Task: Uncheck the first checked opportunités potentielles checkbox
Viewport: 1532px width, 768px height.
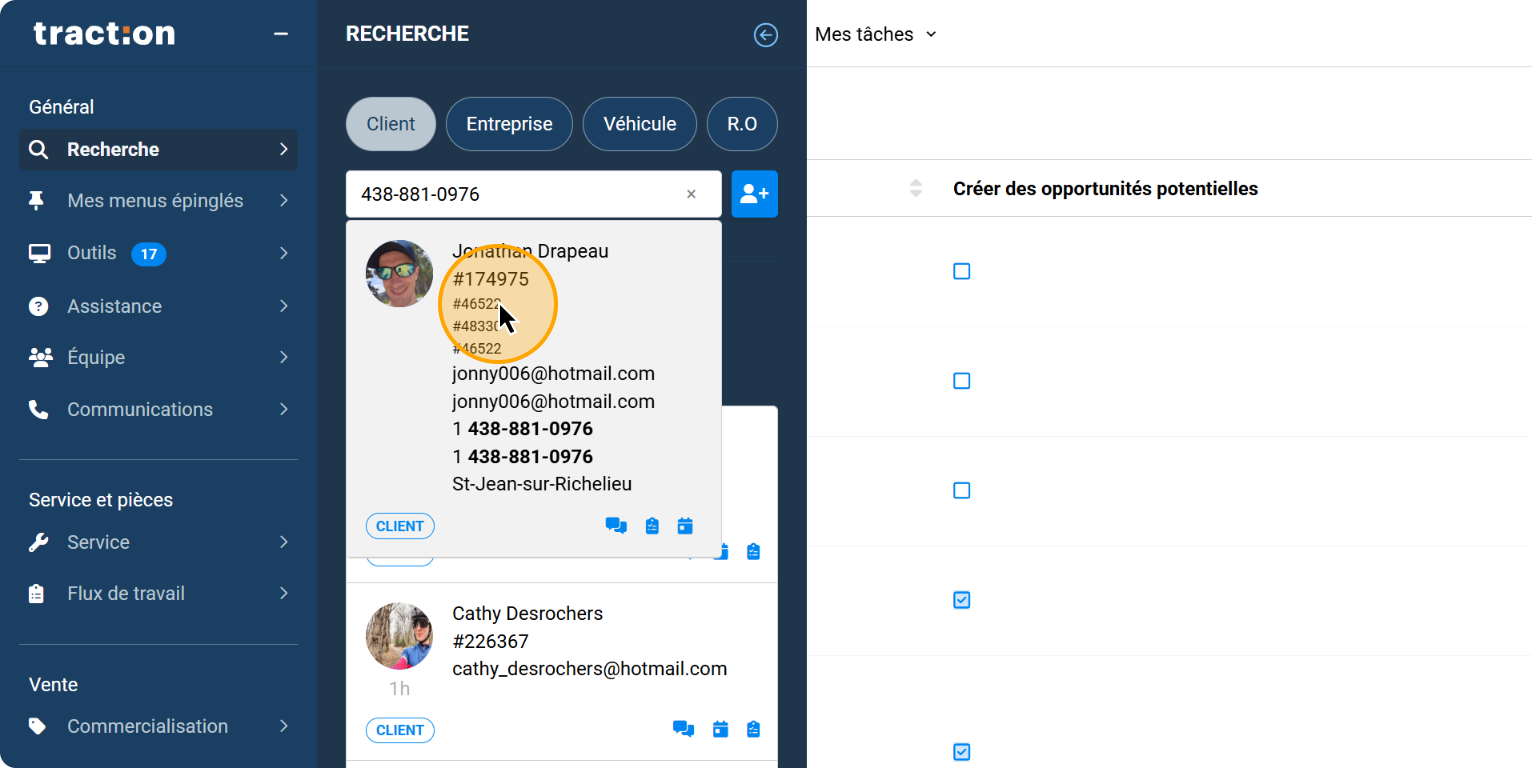Action: pyautogui.click(x=961, y=600)
